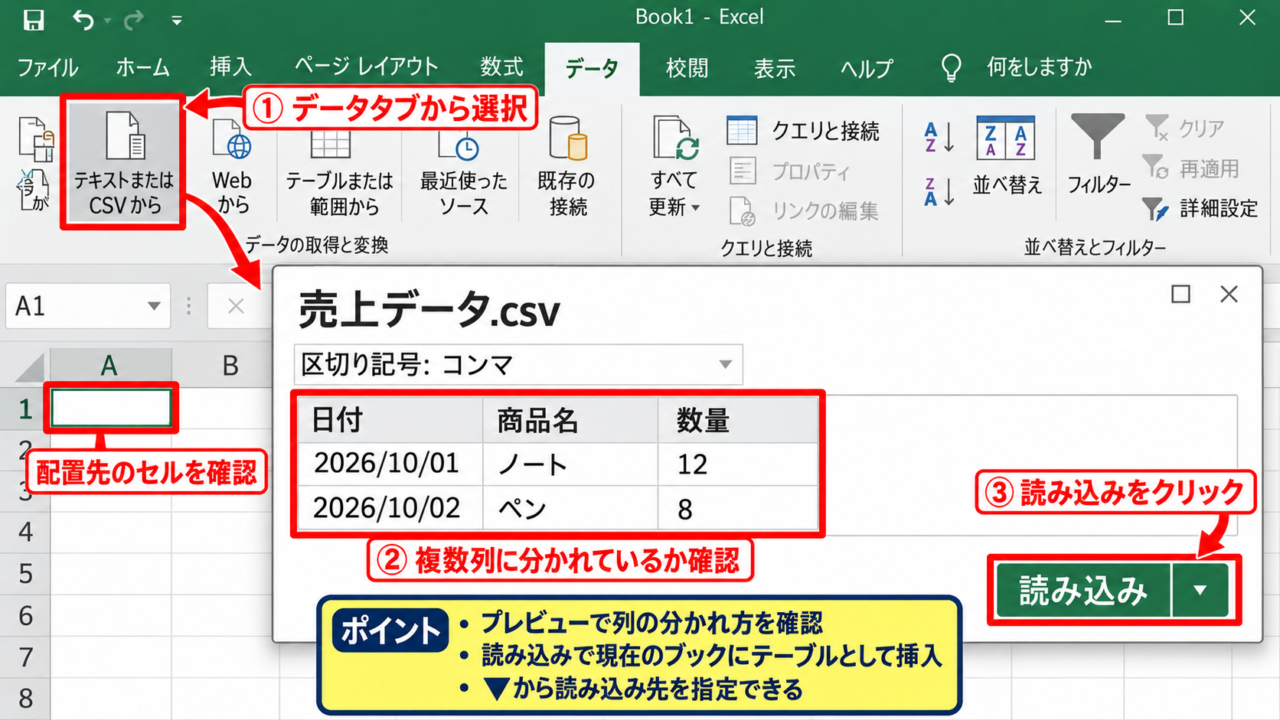Switch to the 挿入 ribbon tab
This screenshot has width=1280, height=720.
(230, 68)
